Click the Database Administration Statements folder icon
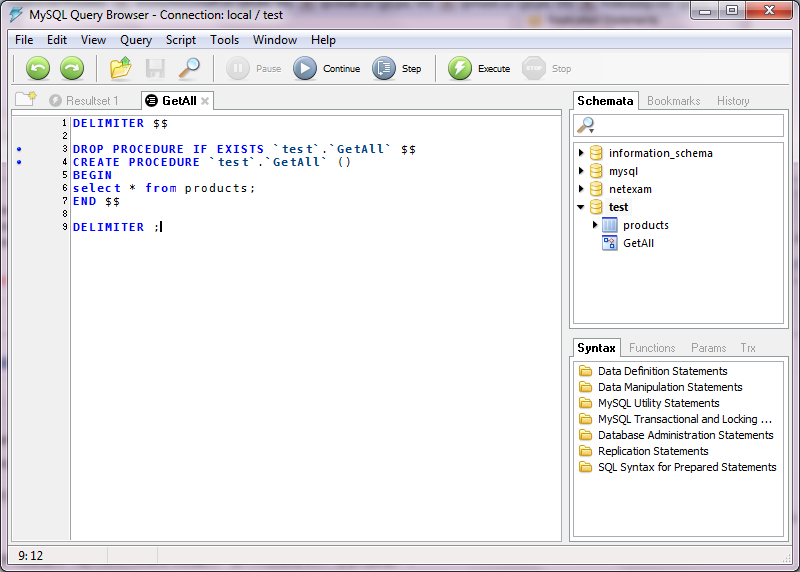This screenshot has height=572, width=800. tap(586, 435)
